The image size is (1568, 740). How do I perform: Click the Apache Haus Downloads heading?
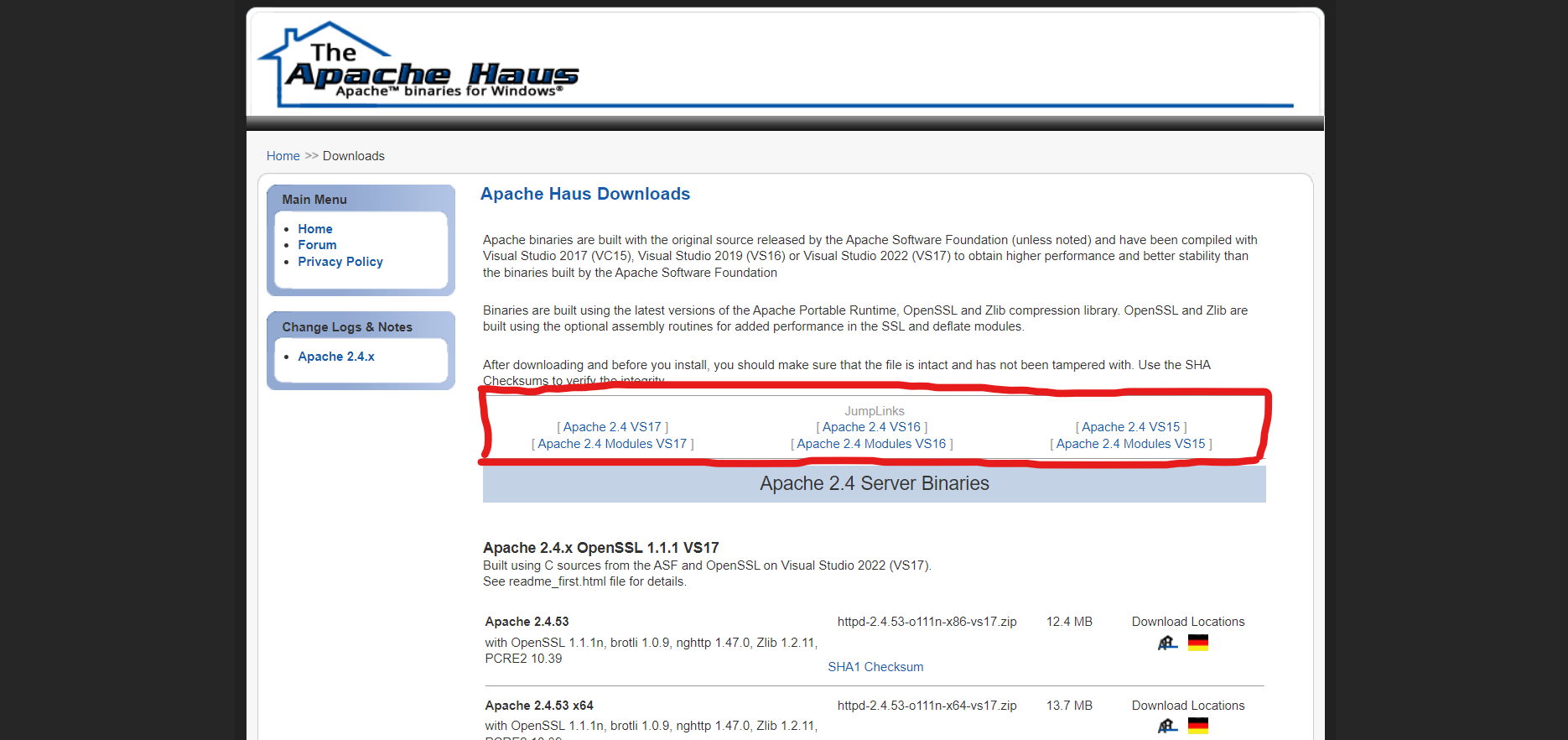[585, 194]
